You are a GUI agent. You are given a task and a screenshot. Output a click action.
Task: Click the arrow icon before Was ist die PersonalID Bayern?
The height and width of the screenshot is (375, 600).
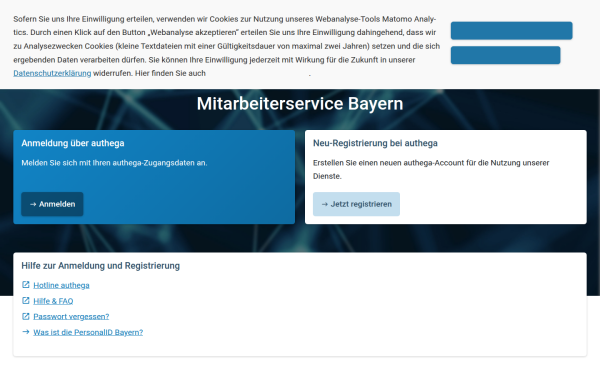tap(26, 332)
